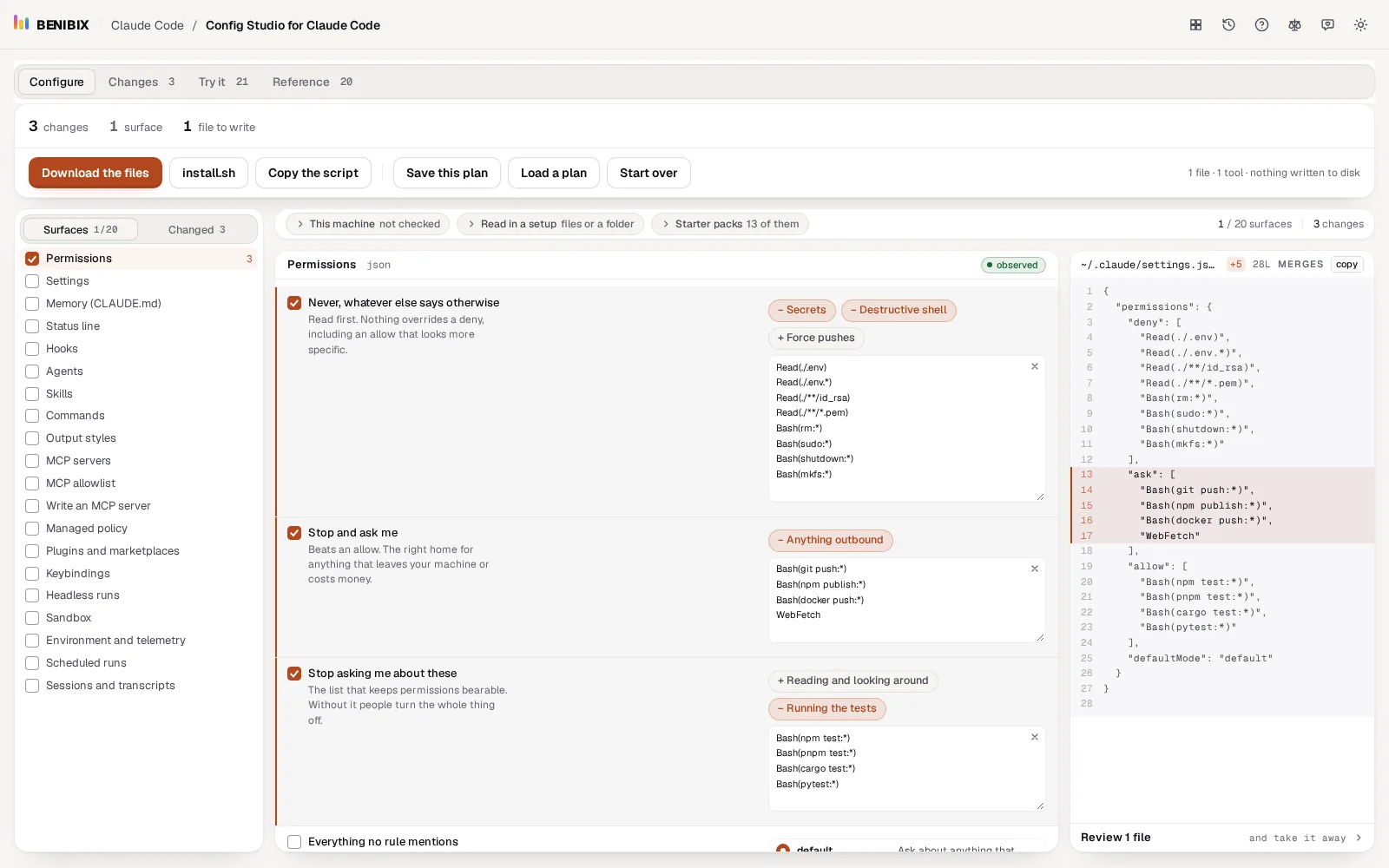Expand 'Starter packs 13 of them'

pos(729,224)
